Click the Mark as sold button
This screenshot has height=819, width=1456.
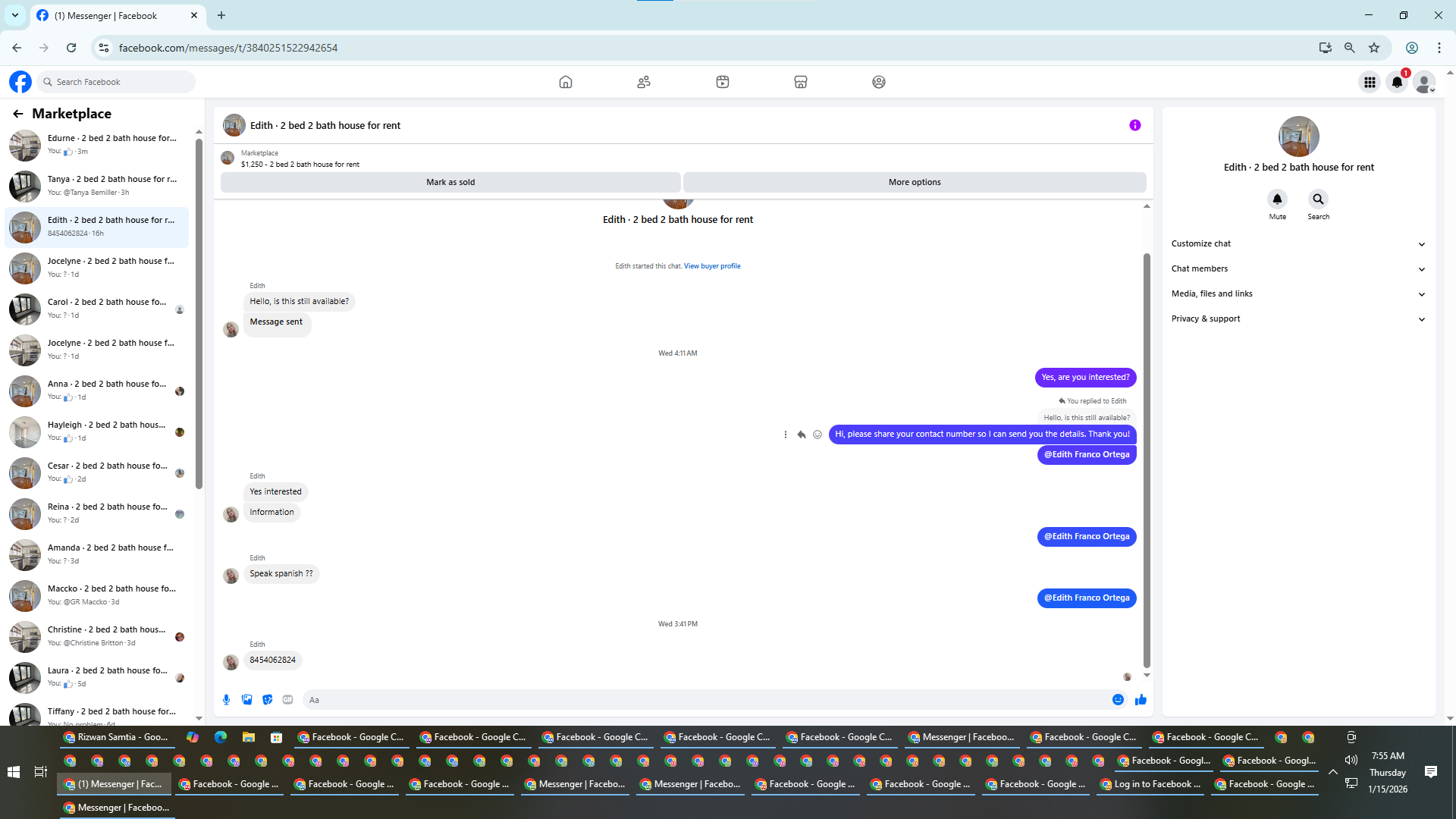coord(450,182)
